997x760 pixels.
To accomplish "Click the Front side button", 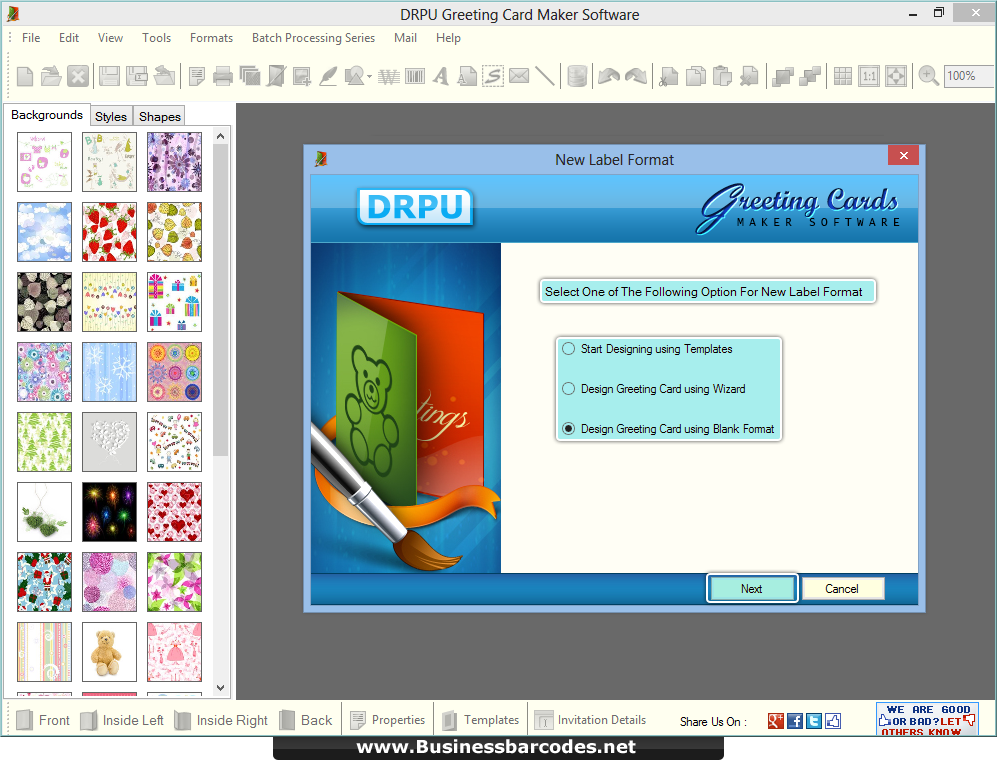I will [x=43, y=720].
